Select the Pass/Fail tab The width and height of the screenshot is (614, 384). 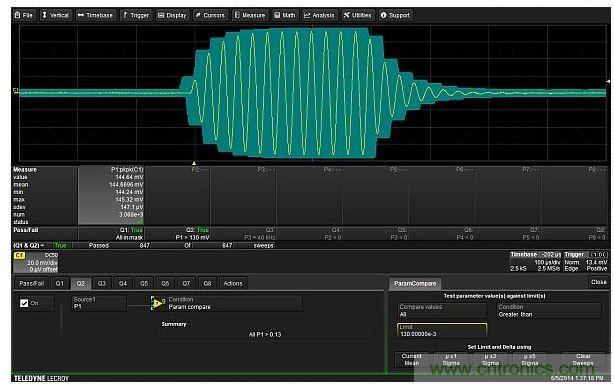32,283
